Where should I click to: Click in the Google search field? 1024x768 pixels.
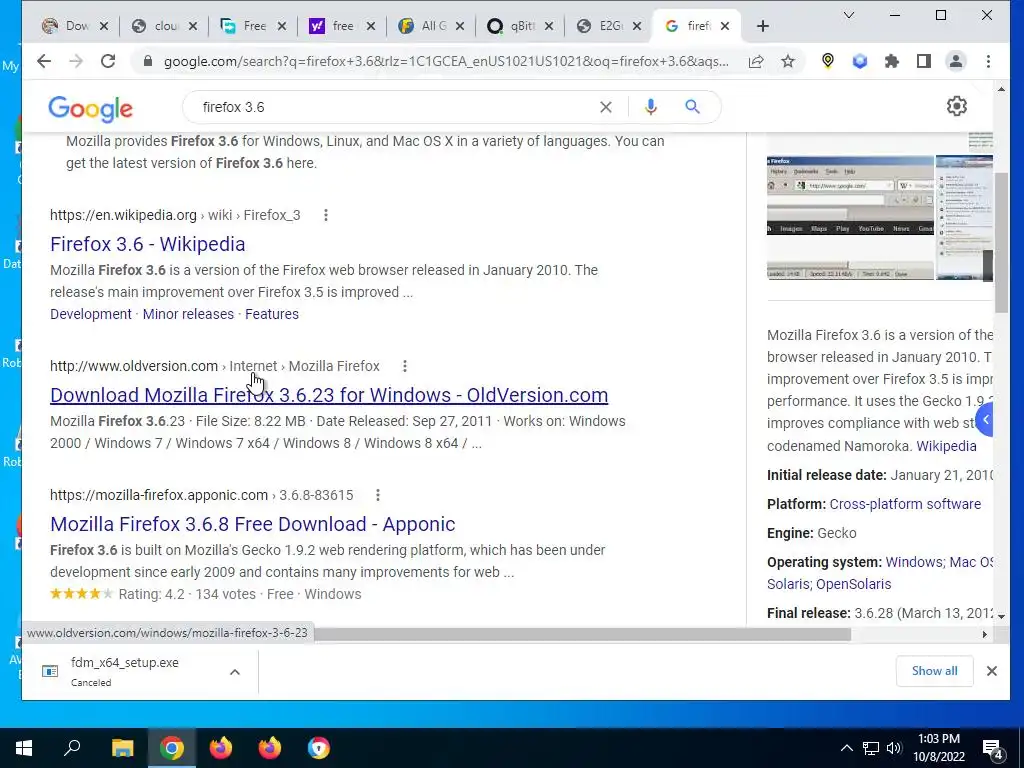point(392,107)
